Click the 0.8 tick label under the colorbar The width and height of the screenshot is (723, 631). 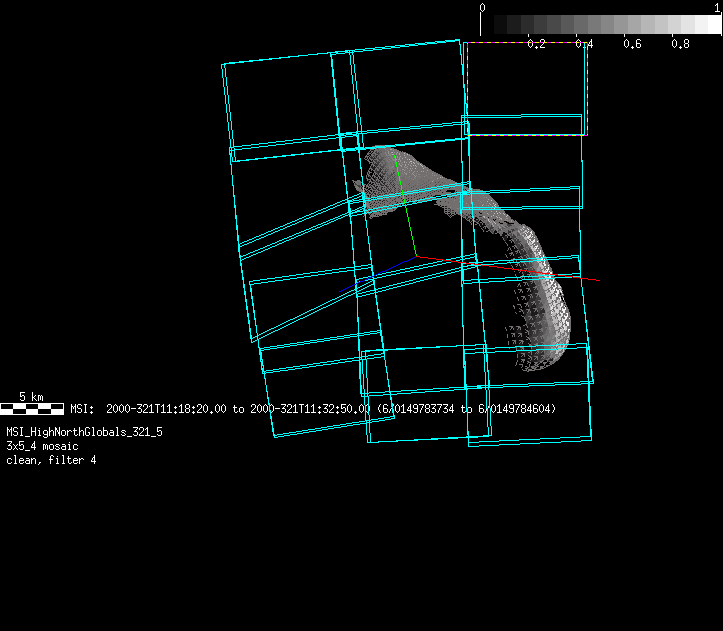(680, 44)
